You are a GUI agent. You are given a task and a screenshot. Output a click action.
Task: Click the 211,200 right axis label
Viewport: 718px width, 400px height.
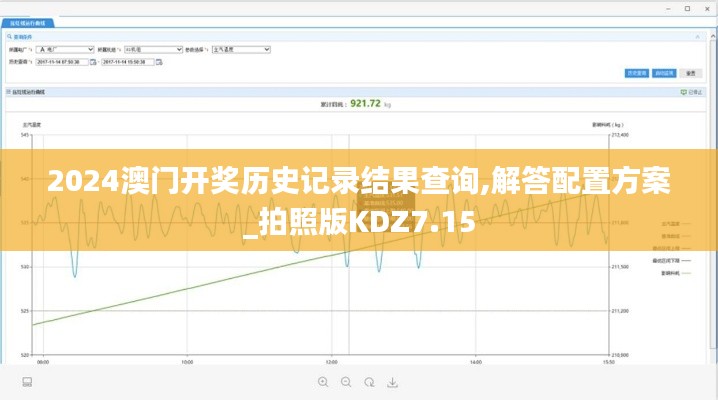pyautogui.click(x=620, y=311)
